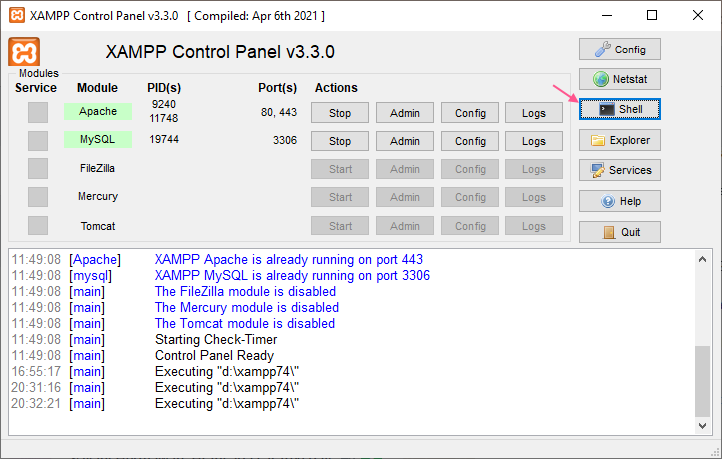Maximize the XAMPP Control Panel window

pyautogui.click(x=652, y=15)
